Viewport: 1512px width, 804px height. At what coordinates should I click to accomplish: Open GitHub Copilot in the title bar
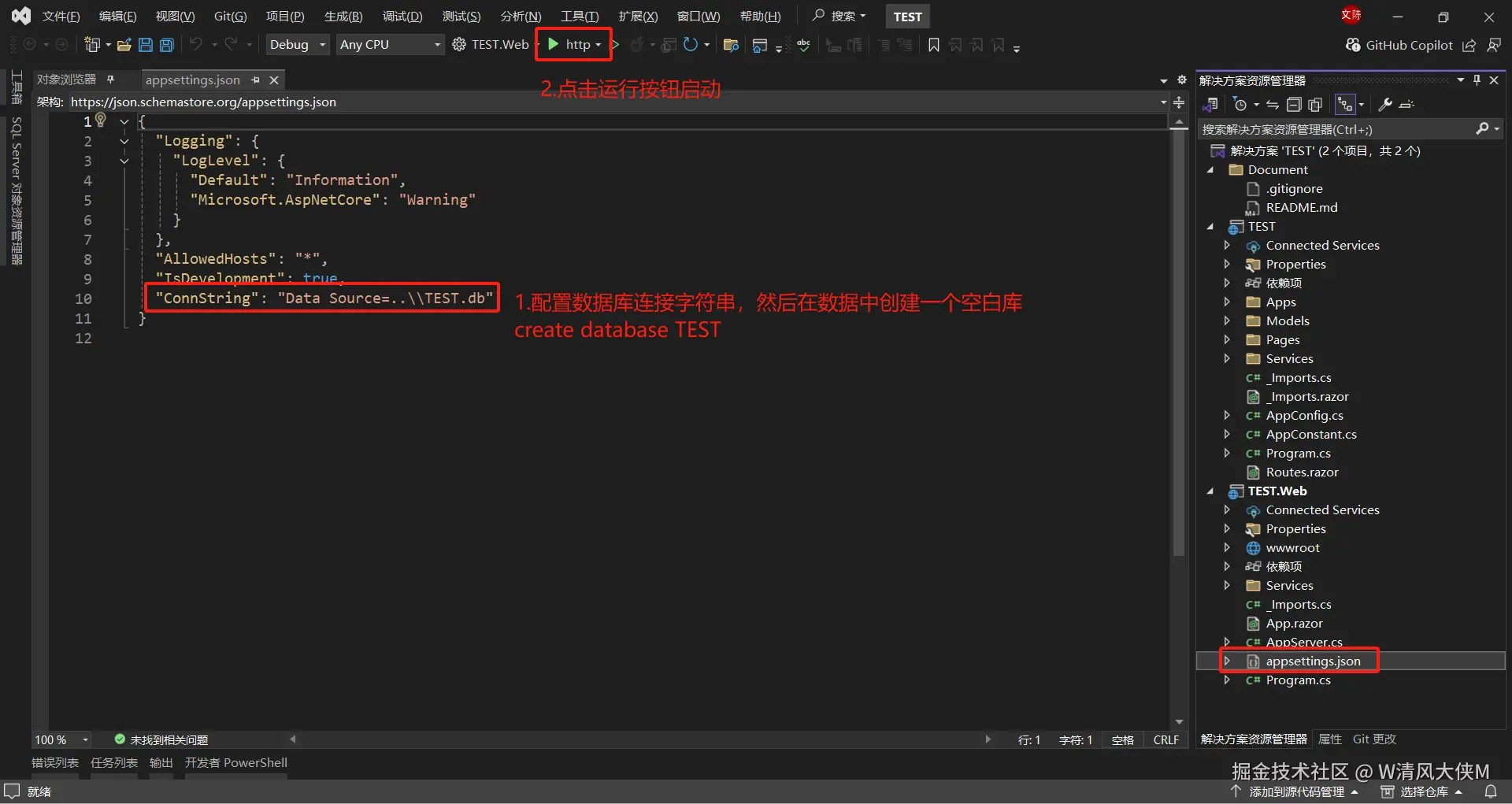pos(1399,45)
